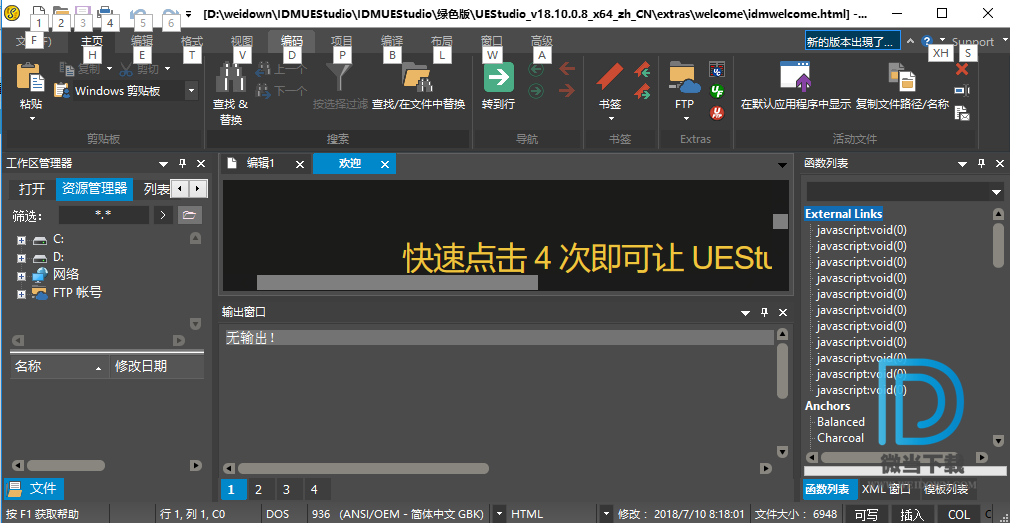Image resolution: width=1010 pixels, height=523 pixels.
Task: Click the Copy (复制) icon in the ribbon
Action: point(68,68)
